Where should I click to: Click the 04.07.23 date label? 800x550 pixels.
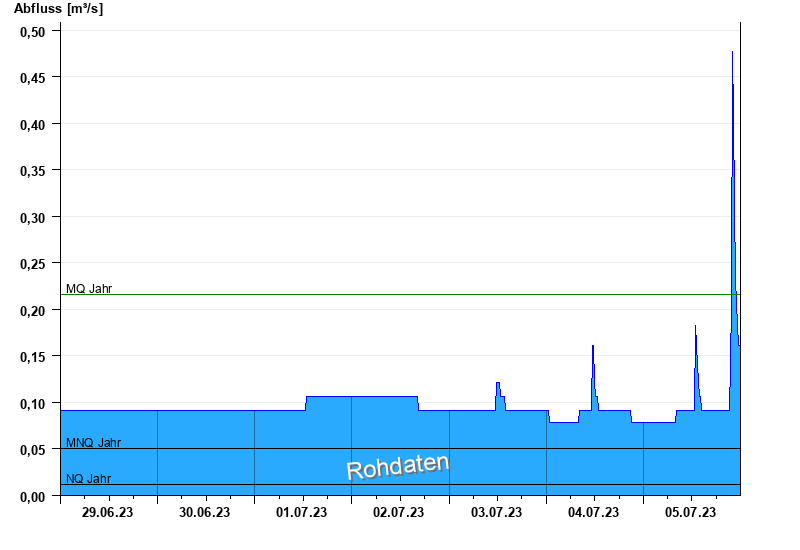coord(593,512)
